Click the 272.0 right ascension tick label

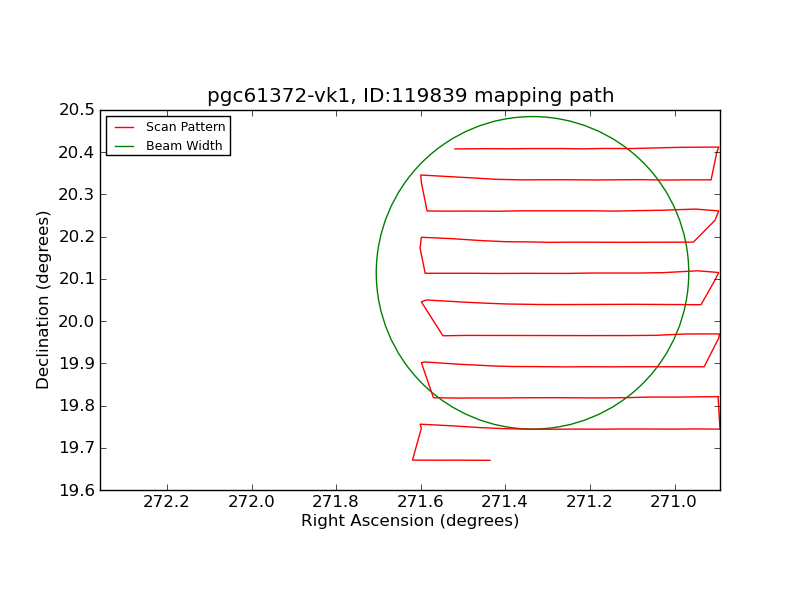click(x=251, y=502)
